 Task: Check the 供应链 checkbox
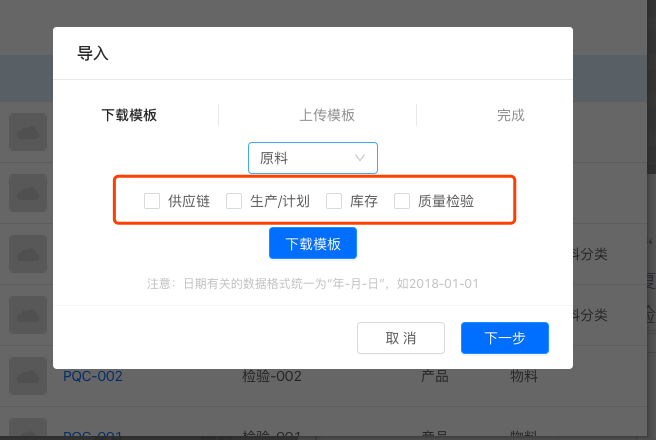point(152,201)
